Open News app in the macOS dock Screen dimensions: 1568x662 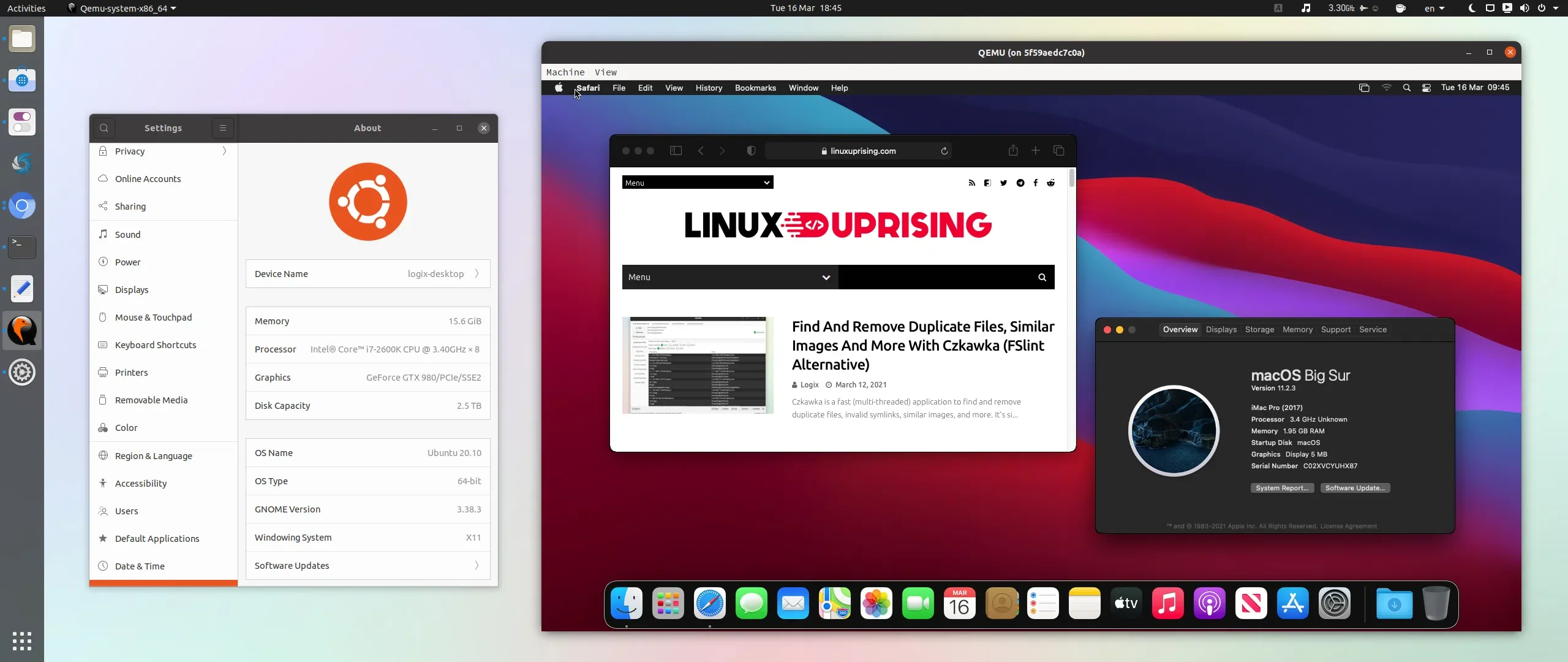click(1251, 604)
